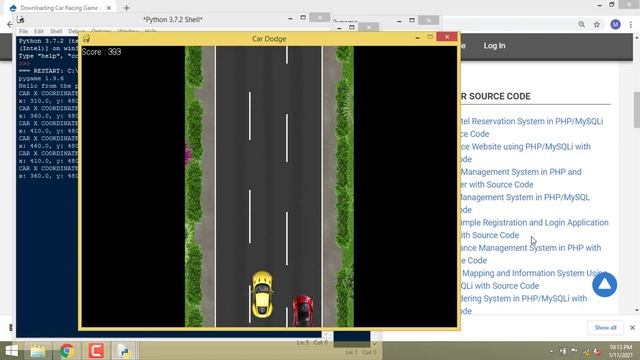Dismiss the Chrome downloads bar with X
This screenshot has height=360, width=640.
pos(632,327)
